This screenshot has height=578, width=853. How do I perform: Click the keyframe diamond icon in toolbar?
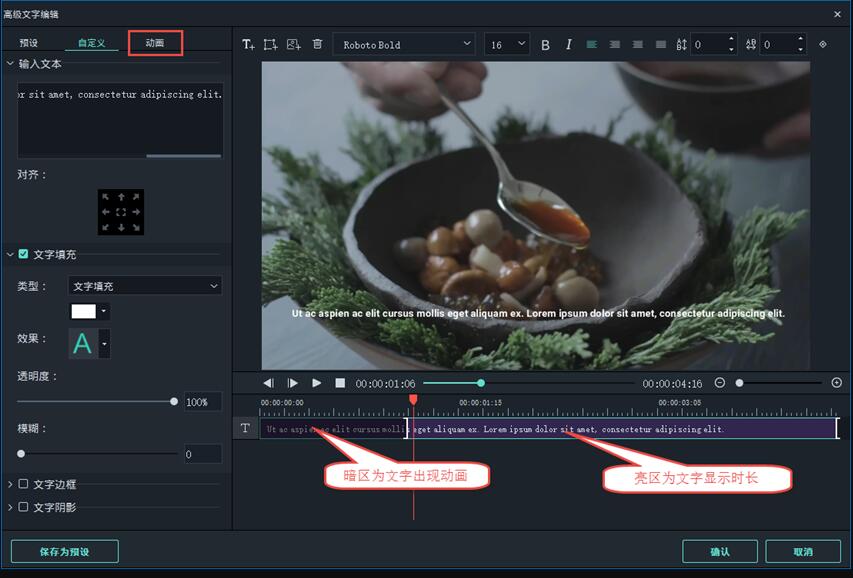click(x=823, y=45)
